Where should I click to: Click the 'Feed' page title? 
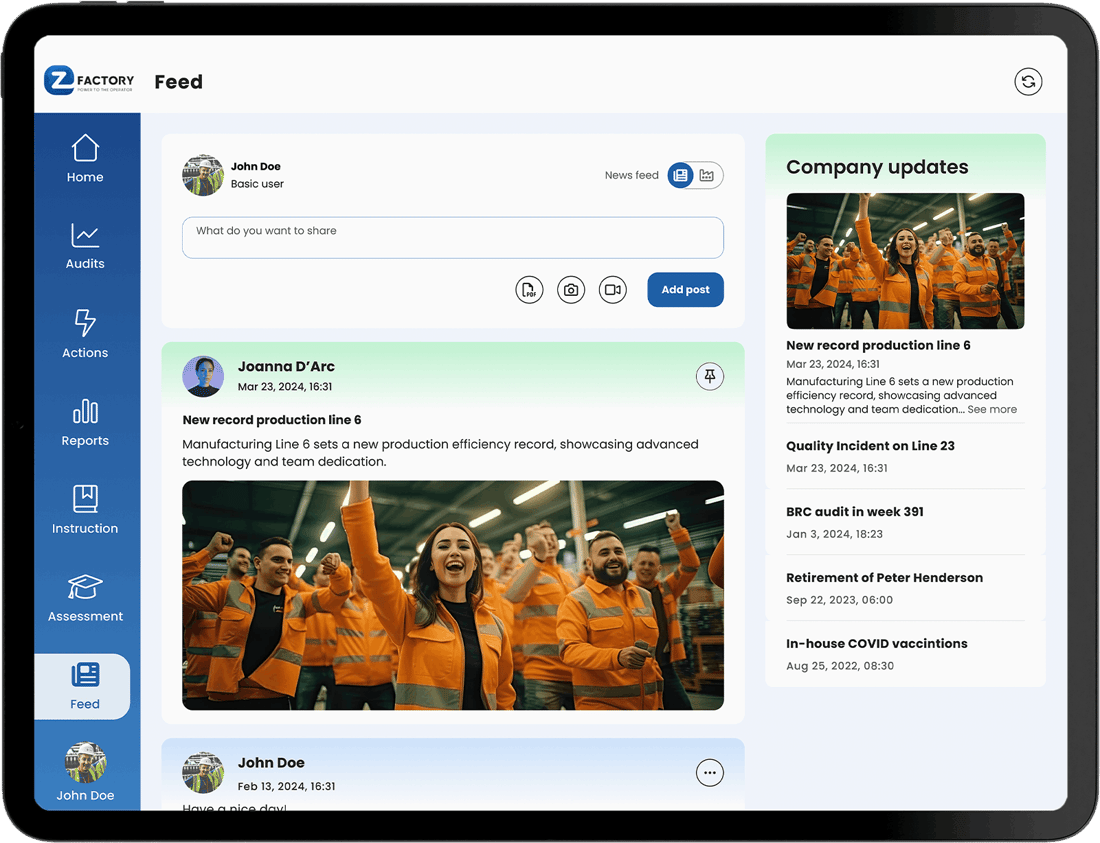[x=179, y=82]
